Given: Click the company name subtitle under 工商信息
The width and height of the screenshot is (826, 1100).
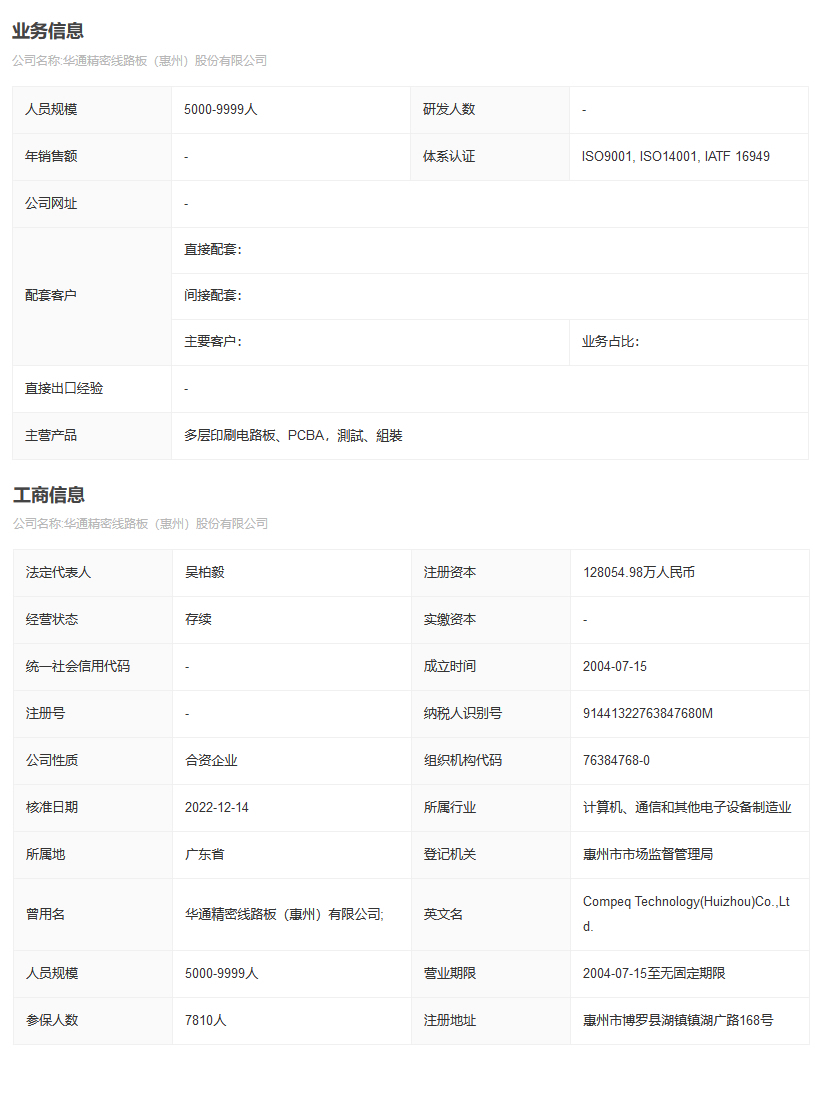Looking at the screenshot, I should pyautogui.click(x=140, y=524).
